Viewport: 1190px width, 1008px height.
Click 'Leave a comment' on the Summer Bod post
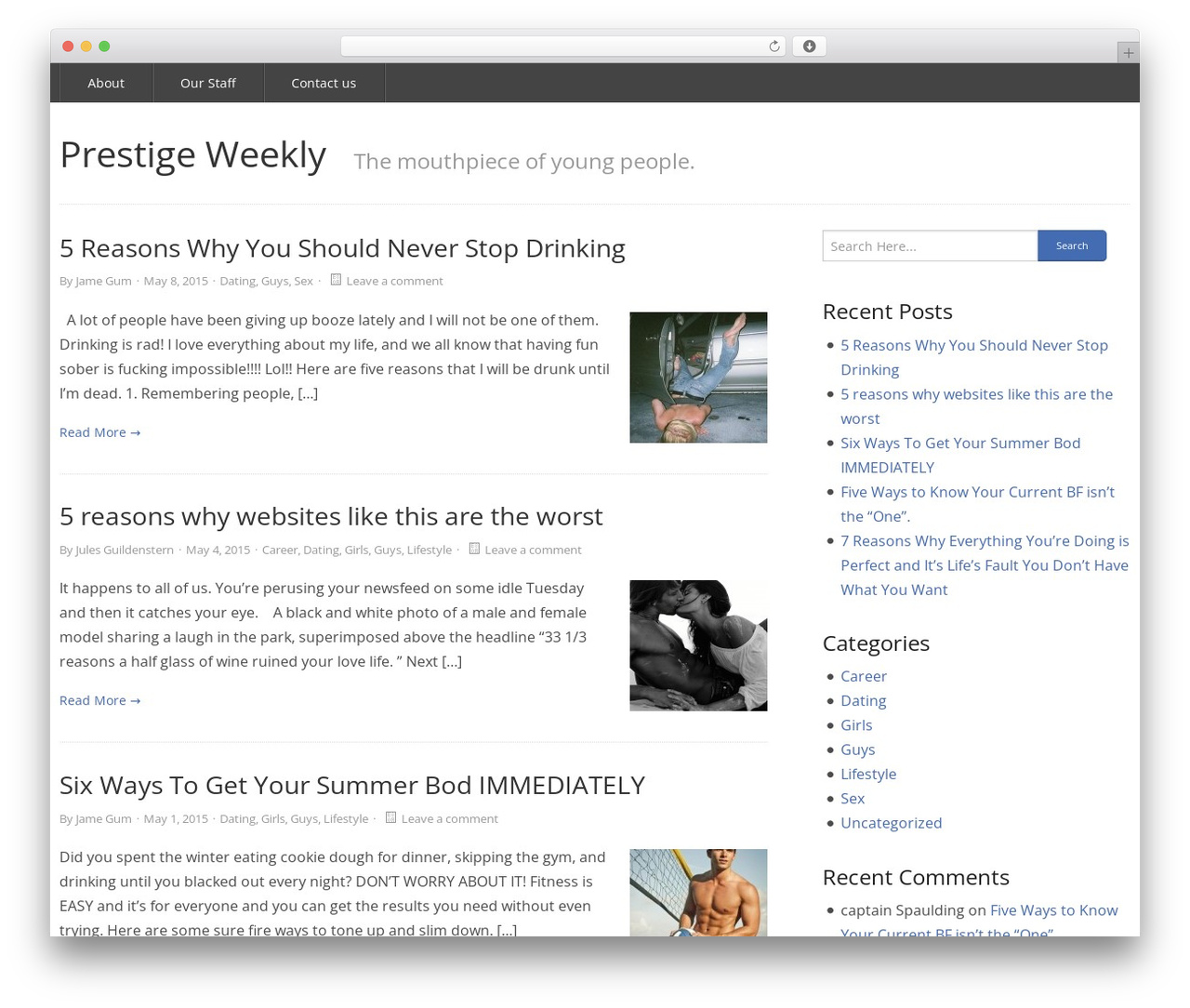click(x=449, y=818)
